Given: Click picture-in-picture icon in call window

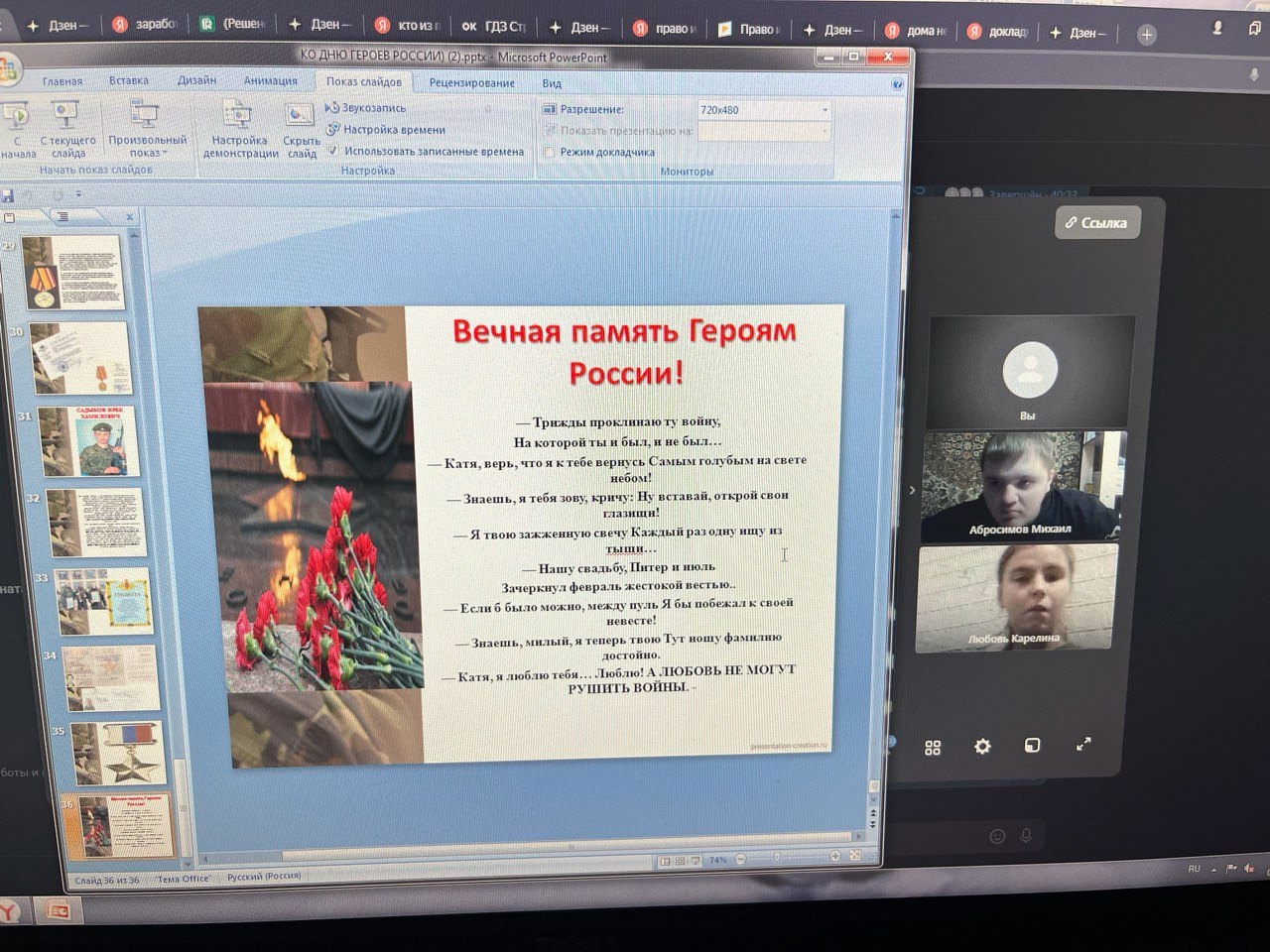Looking at the screenshot, I should [1032, 745].
